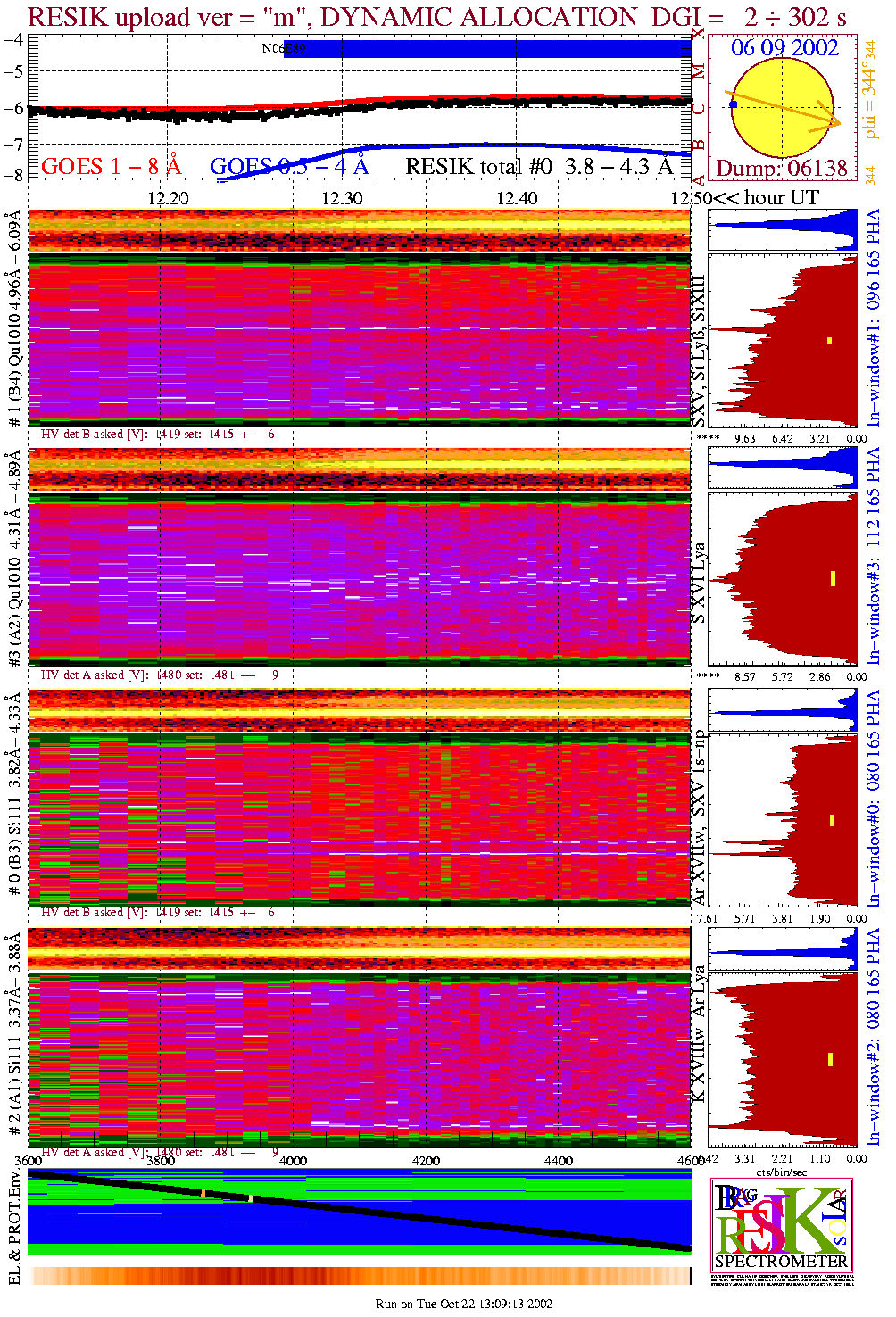
Task: Select the yellow solar disk diagram
Action: point(781,109)
